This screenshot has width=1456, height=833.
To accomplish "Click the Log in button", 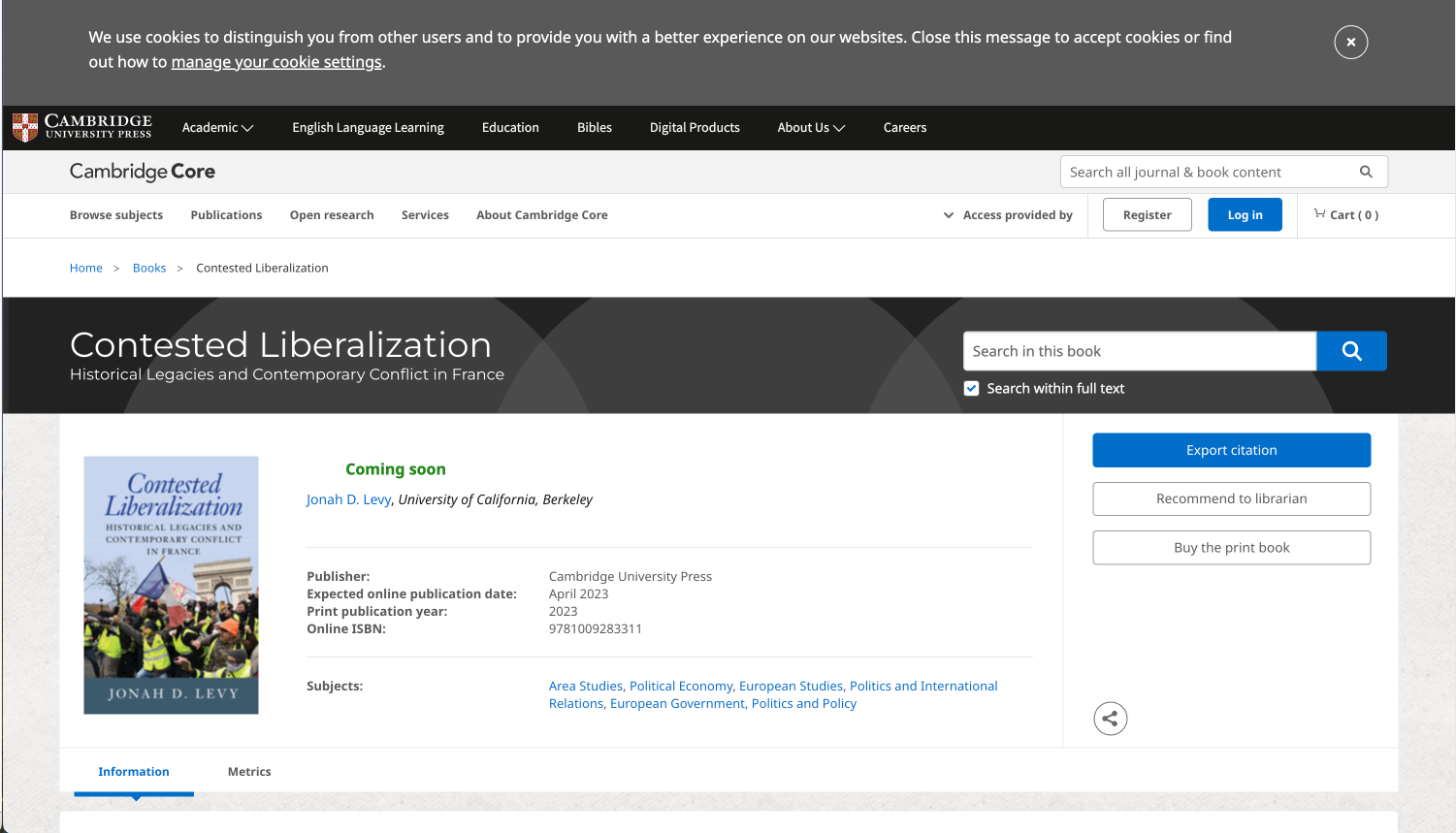I will (x=1245, y=215).
